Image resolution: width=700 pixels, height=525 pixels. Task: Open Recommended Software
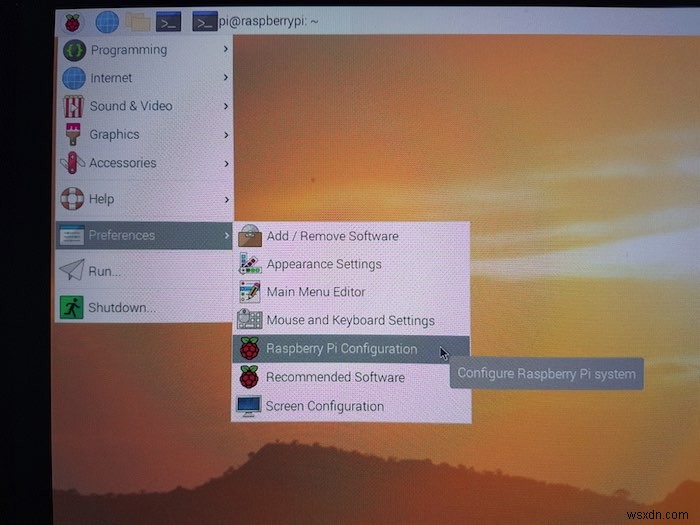(351, 377)
